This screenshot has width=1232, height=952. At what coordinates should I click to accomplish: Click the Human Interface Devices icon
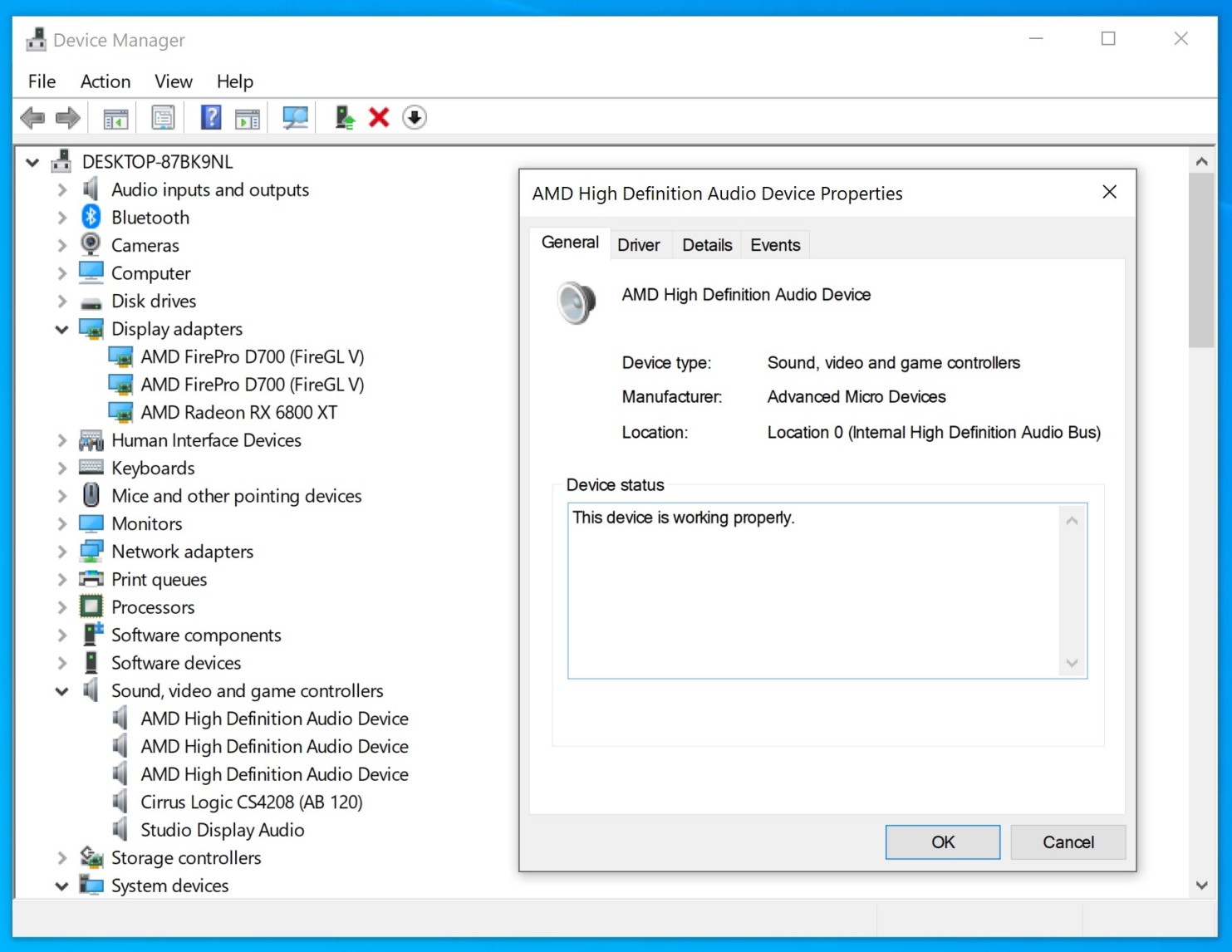click(x=91, y=439)
